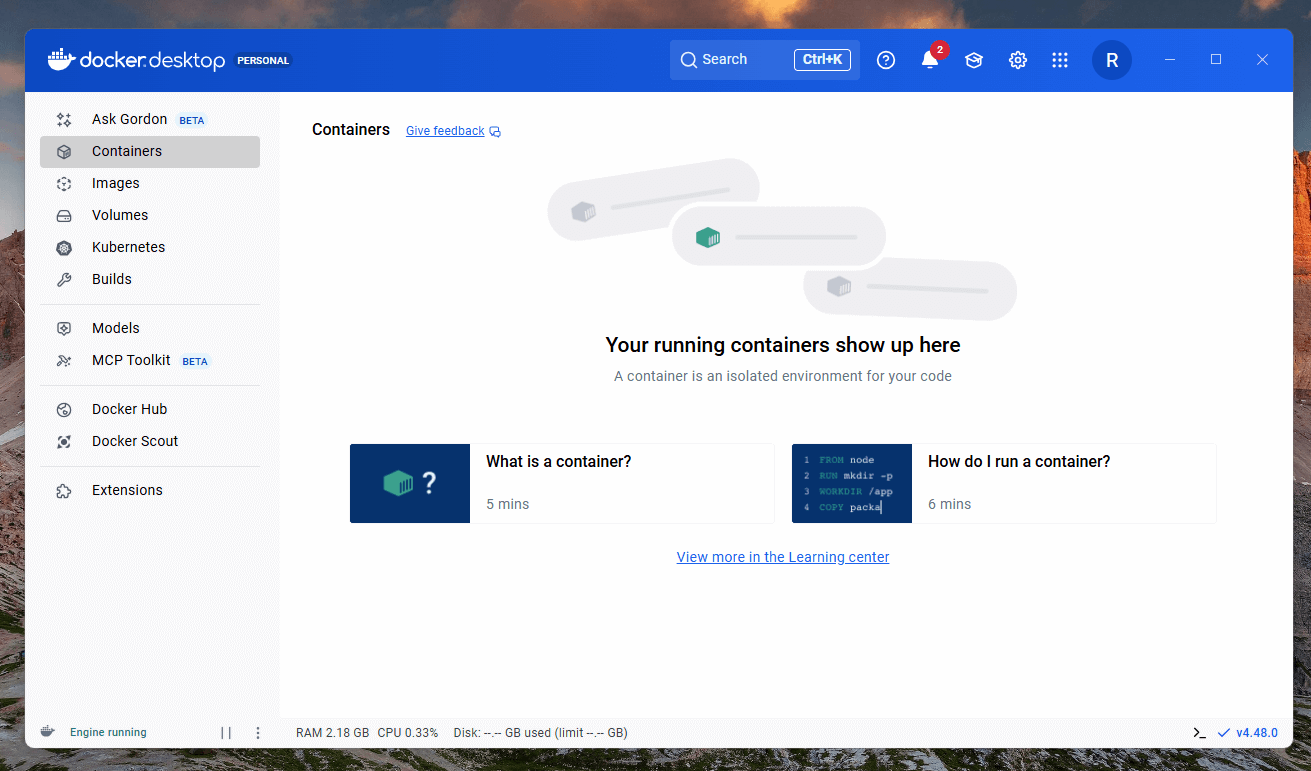Open engine options three-dot menu

click(258, 733)
